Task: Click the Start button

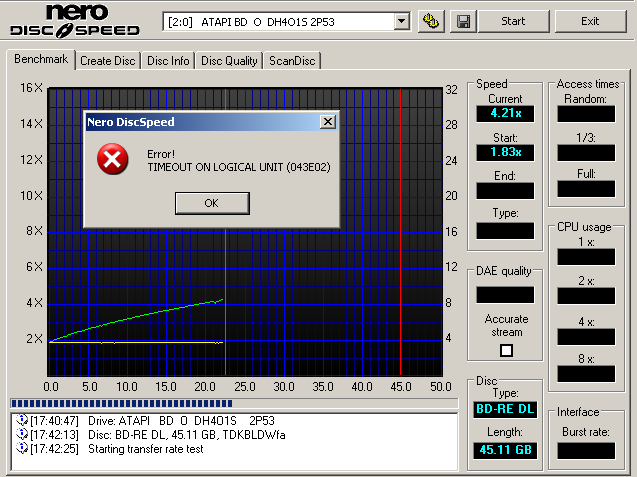Action: [x=513, y=21]
